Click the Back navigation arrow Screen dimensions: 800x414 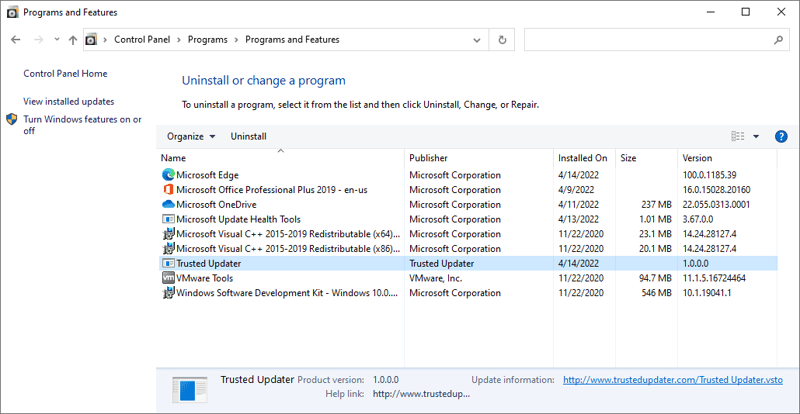tap(16, 39)
